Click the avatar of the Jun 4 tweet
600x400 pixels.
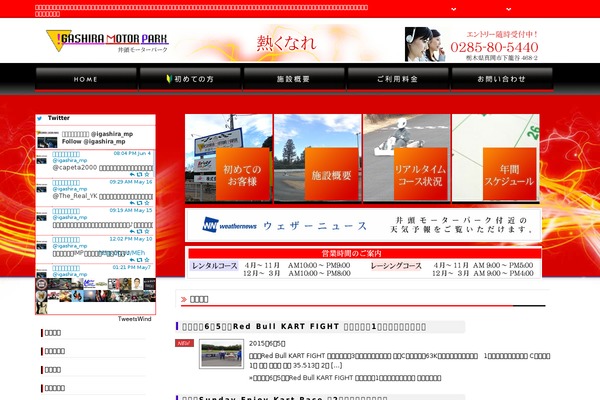[x=42, y=160]
